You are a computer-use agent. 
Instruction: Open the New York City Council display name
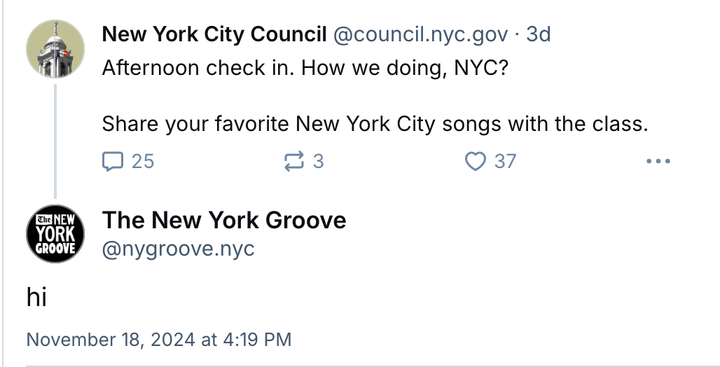click(x=214, y=34)
